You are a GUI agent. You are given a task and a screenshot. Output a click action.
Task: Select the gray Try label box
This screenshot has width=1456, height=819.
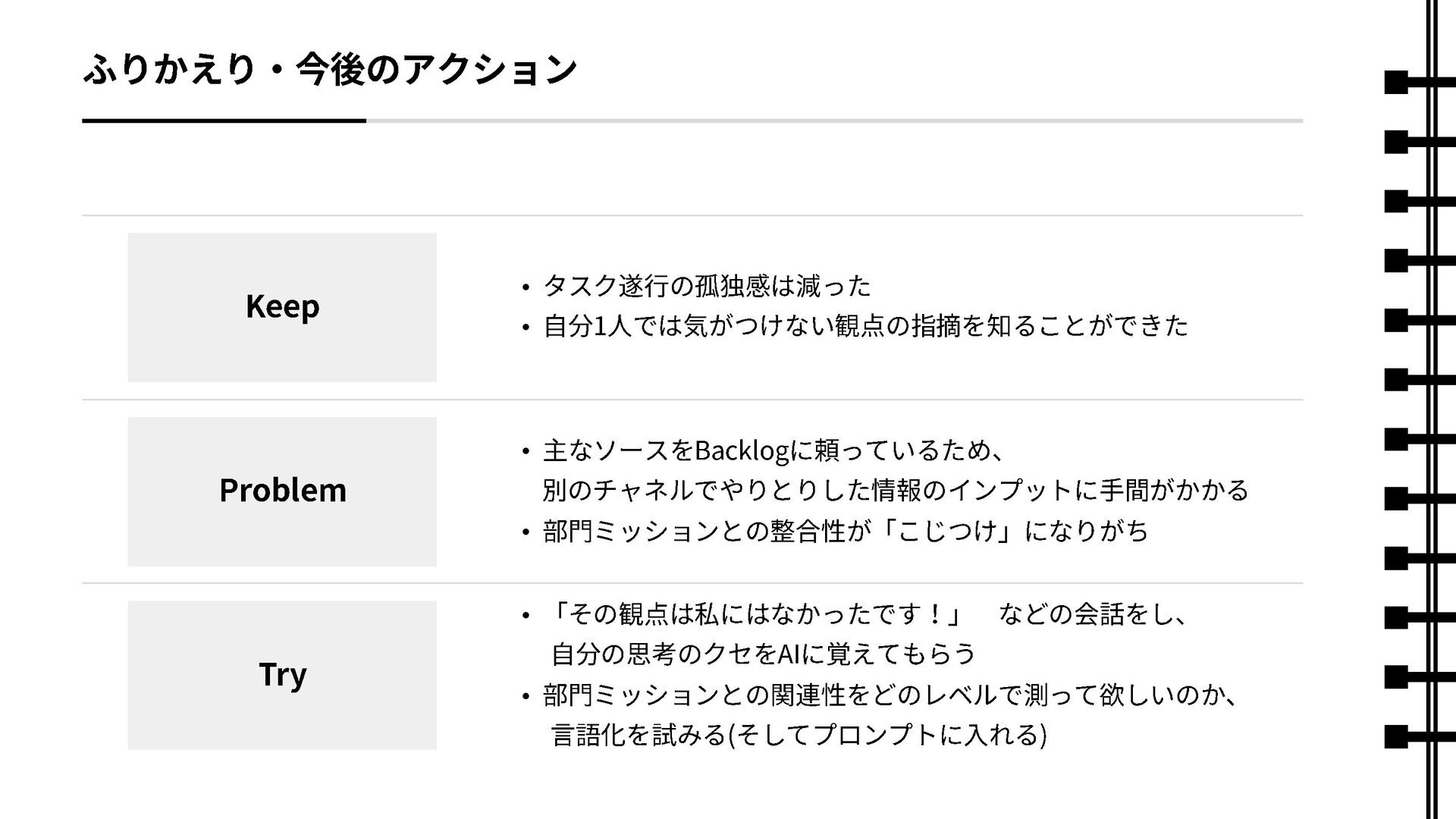282,675
